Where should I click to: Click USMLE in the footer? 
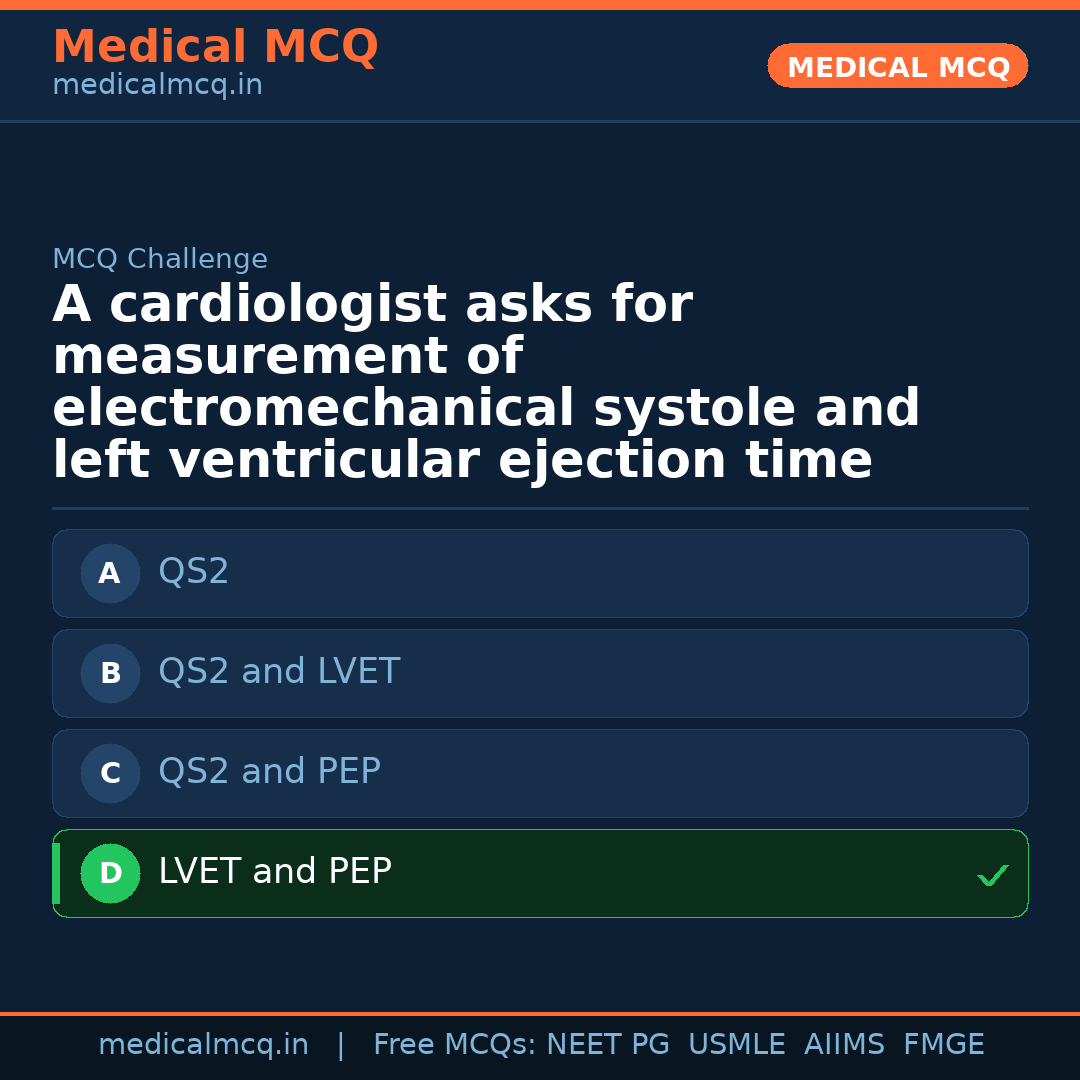[x=736, y=1045]
